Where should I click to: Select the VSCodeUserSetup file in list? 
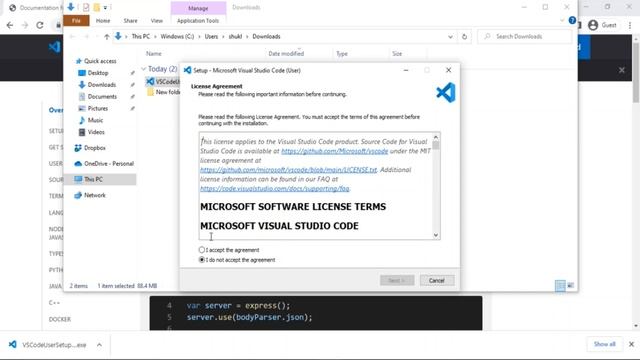pyautogui.click(x=162, y=82)
